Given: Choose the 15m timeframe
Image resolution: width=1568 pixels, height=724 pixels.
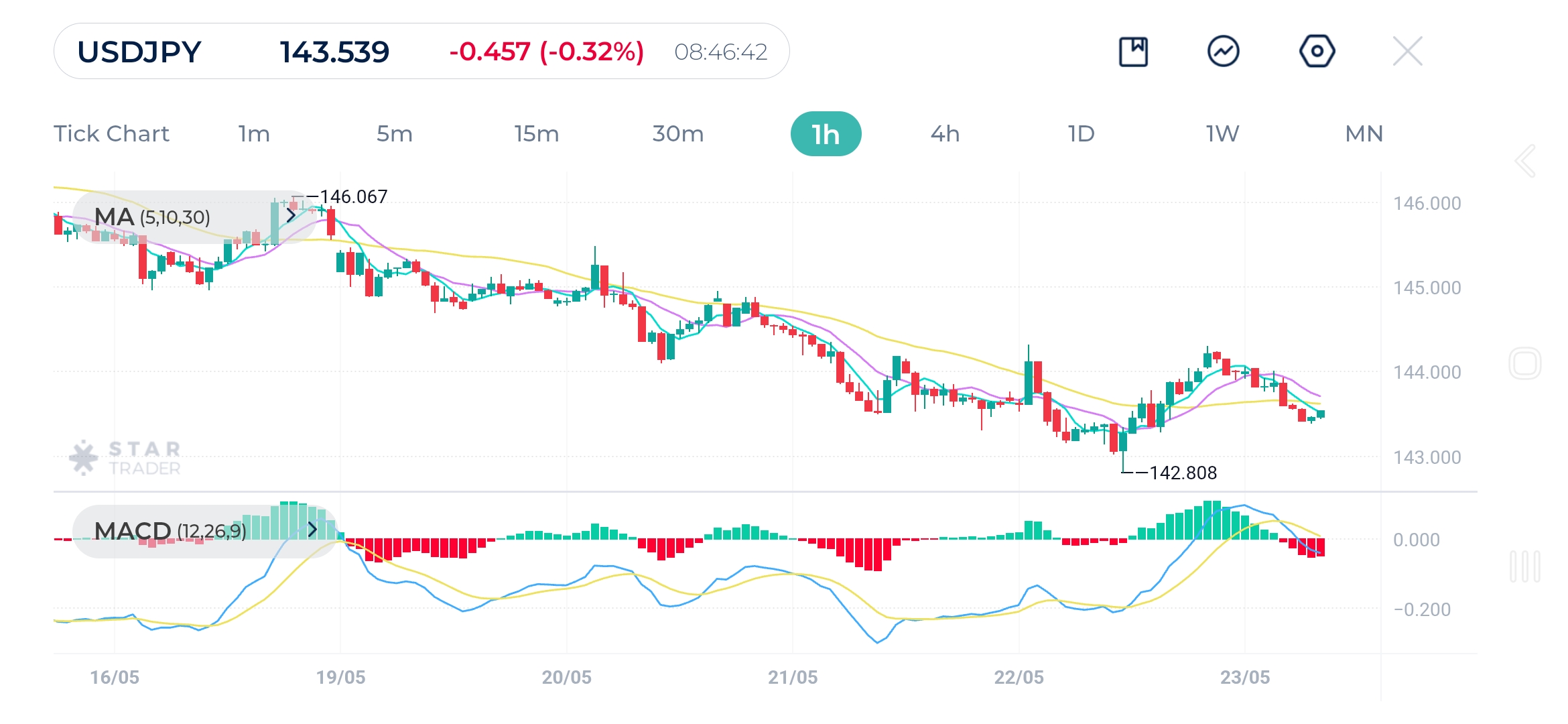Looking at the screenshot, I should pos(536,134).
